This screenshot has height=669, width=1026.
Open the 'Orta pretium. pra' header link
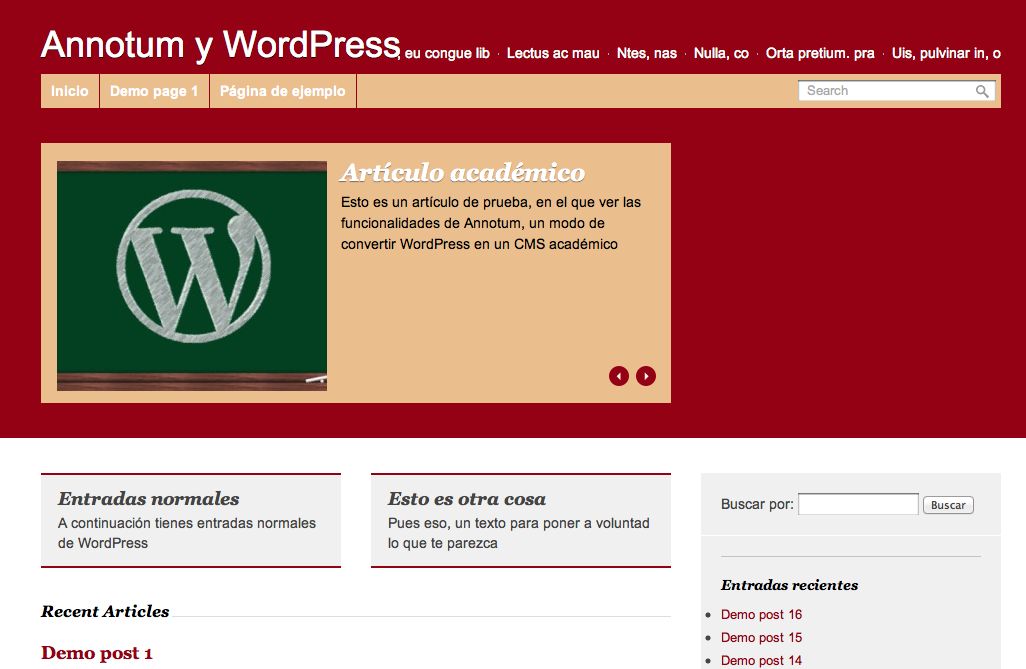click(x=820, y=53)
